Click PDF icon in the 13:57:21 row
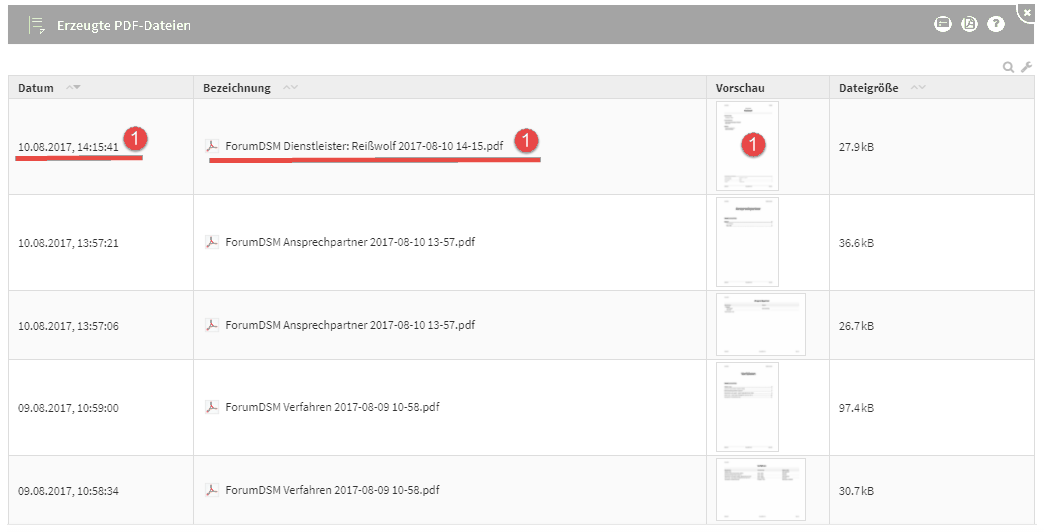Image resolution: width=1044 pixels, height=532 pixels. pyautogui.click(x=212, y=242)
